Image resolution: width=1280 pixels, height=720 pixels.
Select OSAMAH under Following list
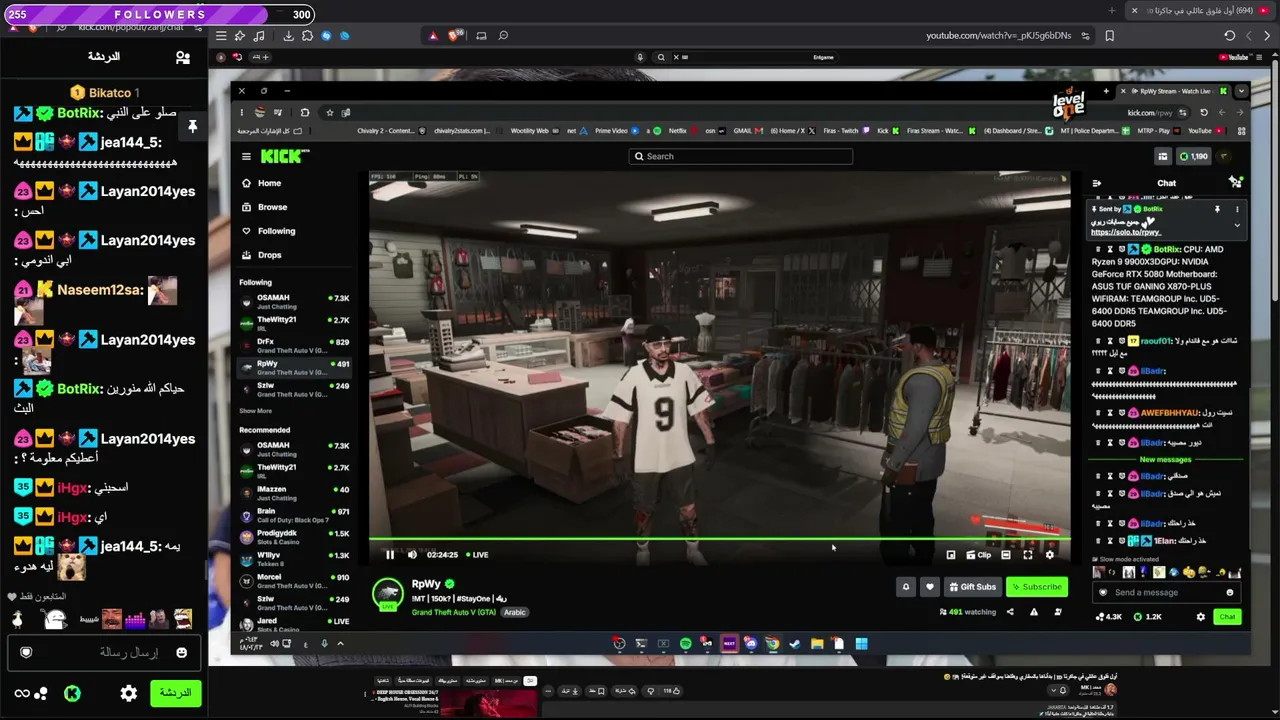point(295,301)
